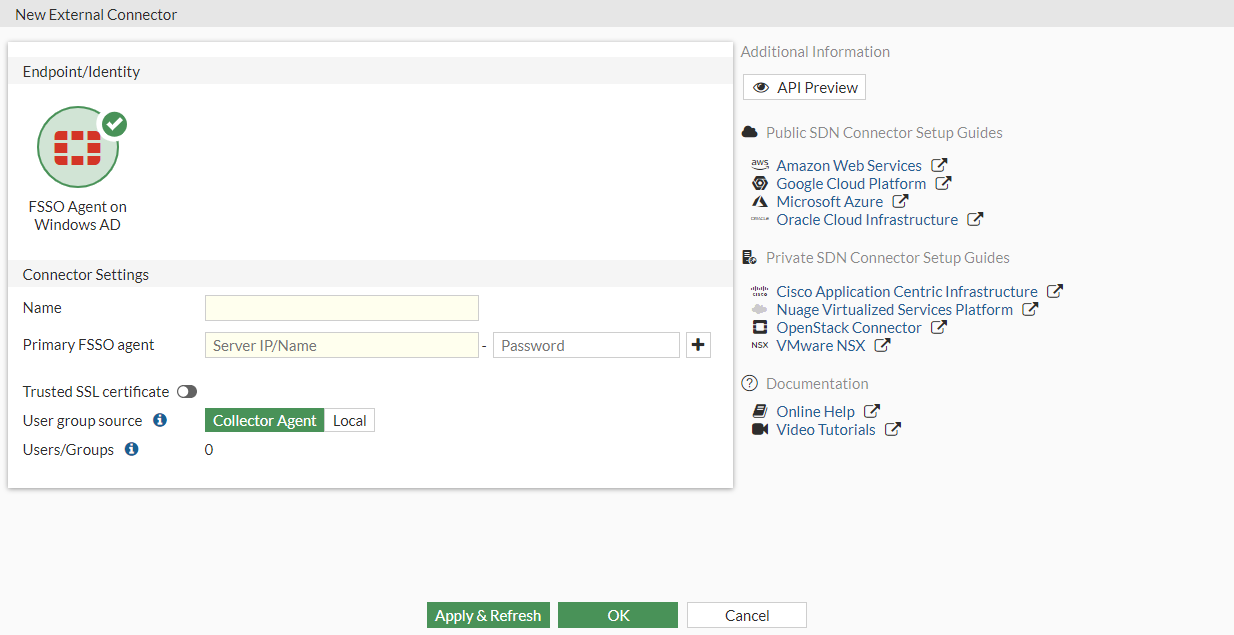The height and width of the screenshot is (635, 1234).
Task: Cancel the new connector dialog
Action: point(747,615)
